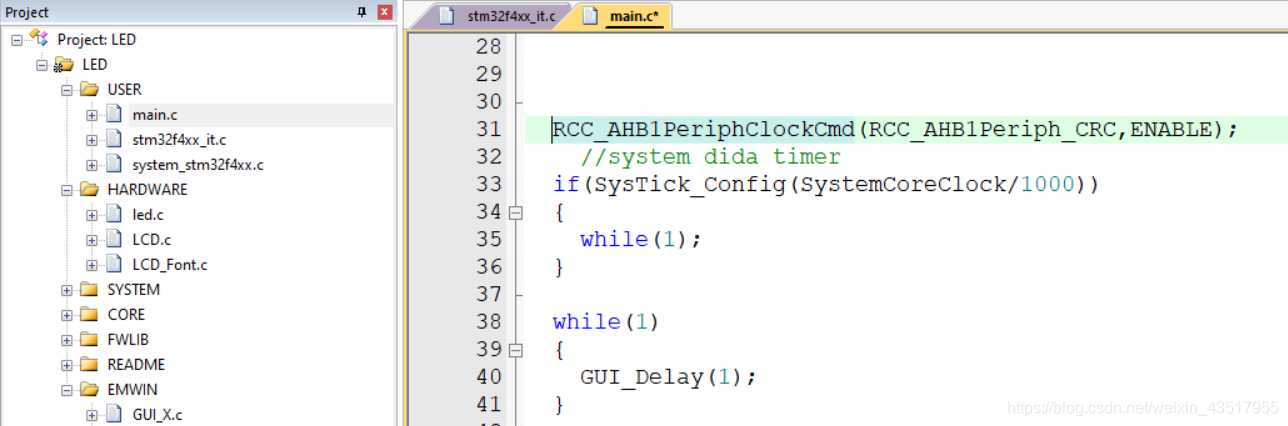
Task: Click the FWLIB folder icon
Action: click(x=88, y=339)
